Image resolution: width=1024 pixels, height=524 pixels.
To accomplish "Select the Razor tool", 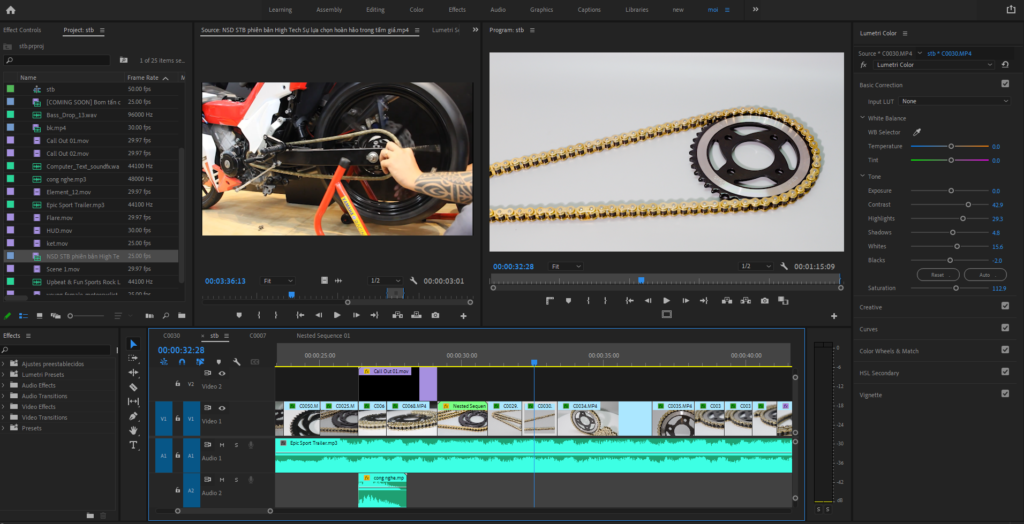I will 133,387.
